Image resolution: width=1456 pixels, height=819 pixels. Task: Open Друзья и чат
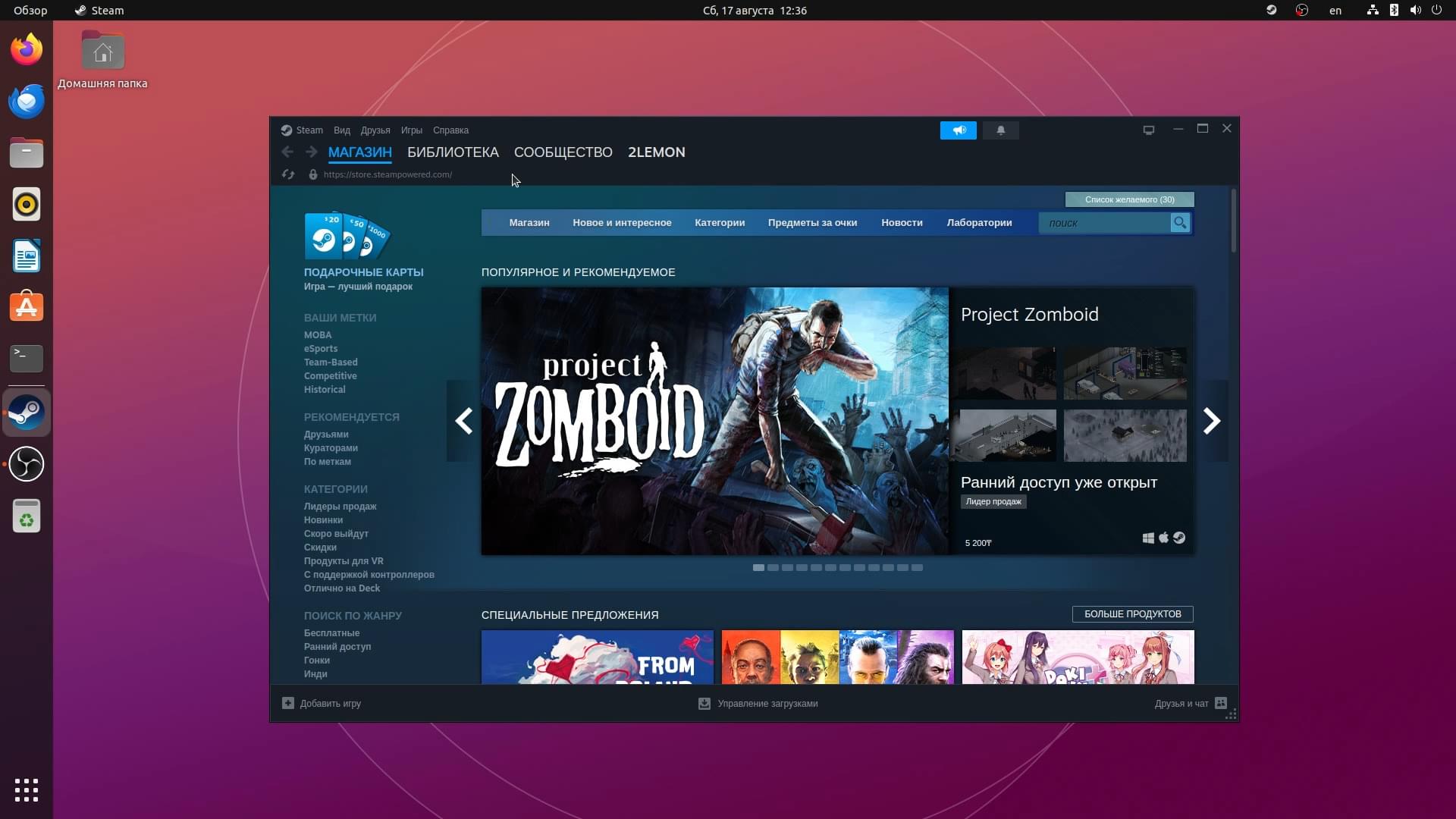[1181, 704]
